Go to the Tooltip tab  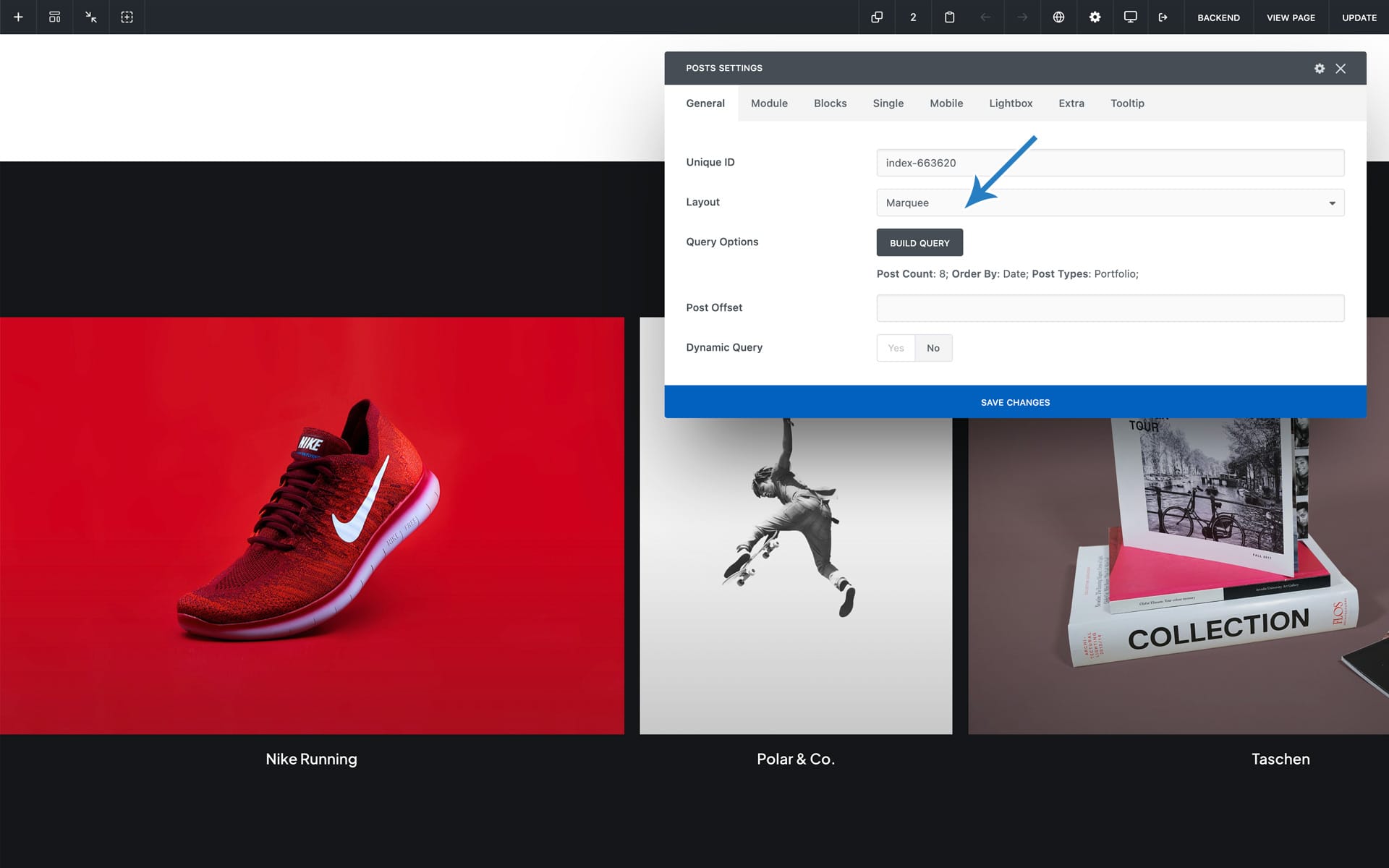pyautogui.click(x=1126, y=103)
